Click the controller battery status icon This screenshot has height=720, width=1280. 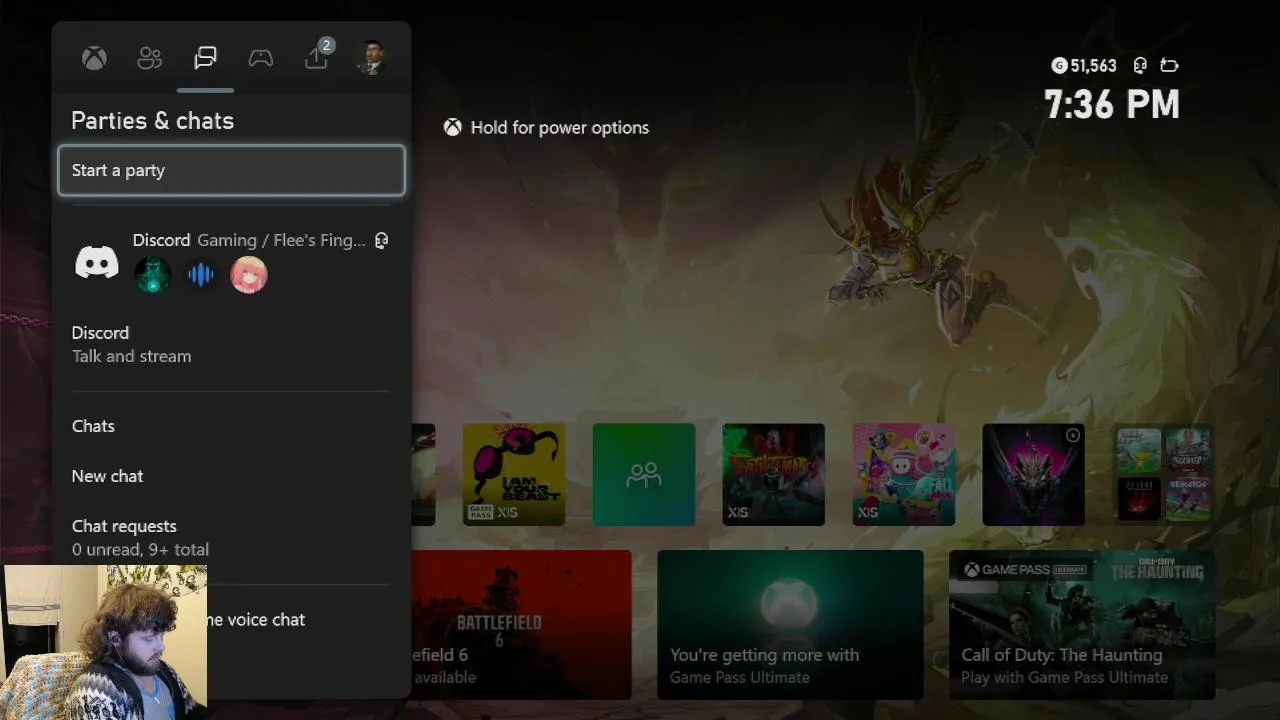[1169, 65]
